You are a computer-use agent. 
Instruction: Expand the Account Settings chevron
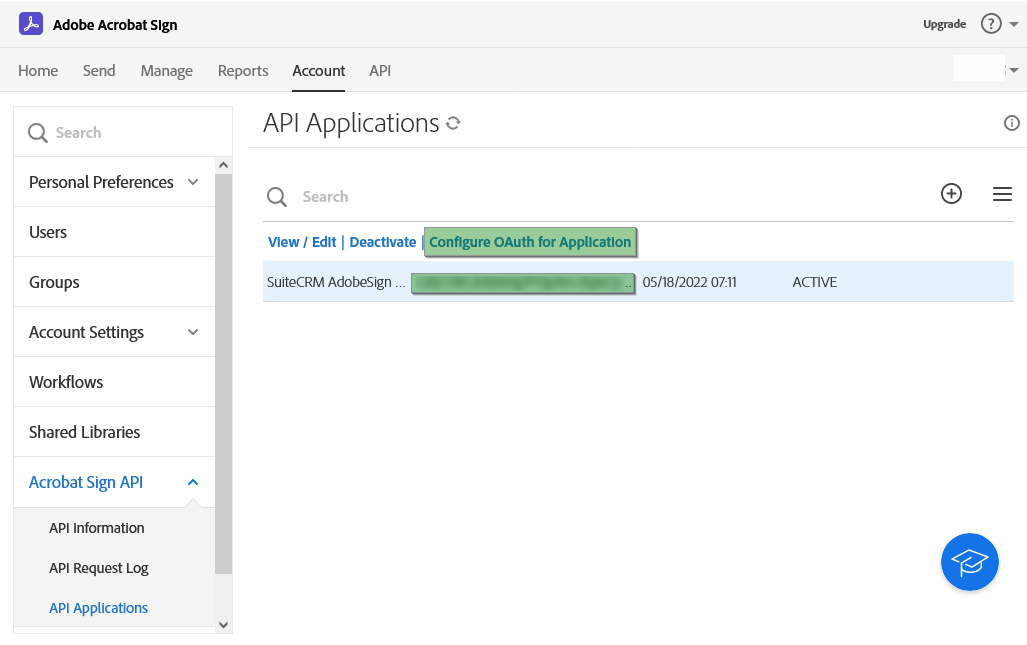tap(193, 332)
